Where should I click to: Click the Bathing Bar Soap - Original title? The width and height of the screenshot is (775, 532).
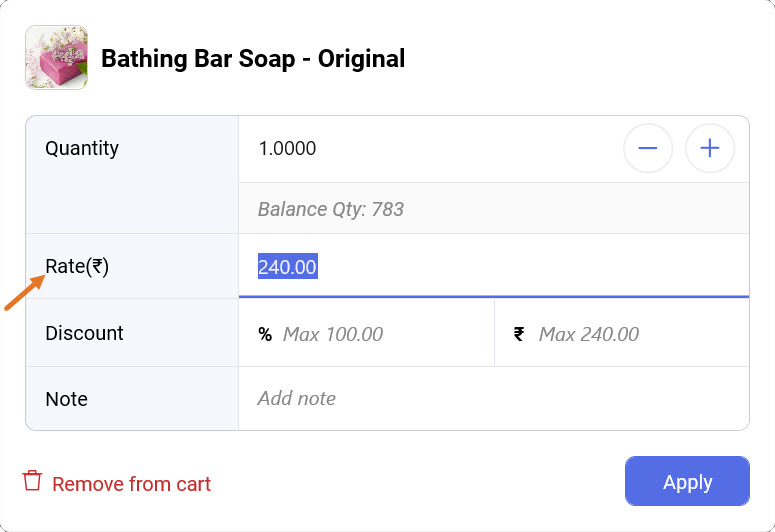(253, 58)
